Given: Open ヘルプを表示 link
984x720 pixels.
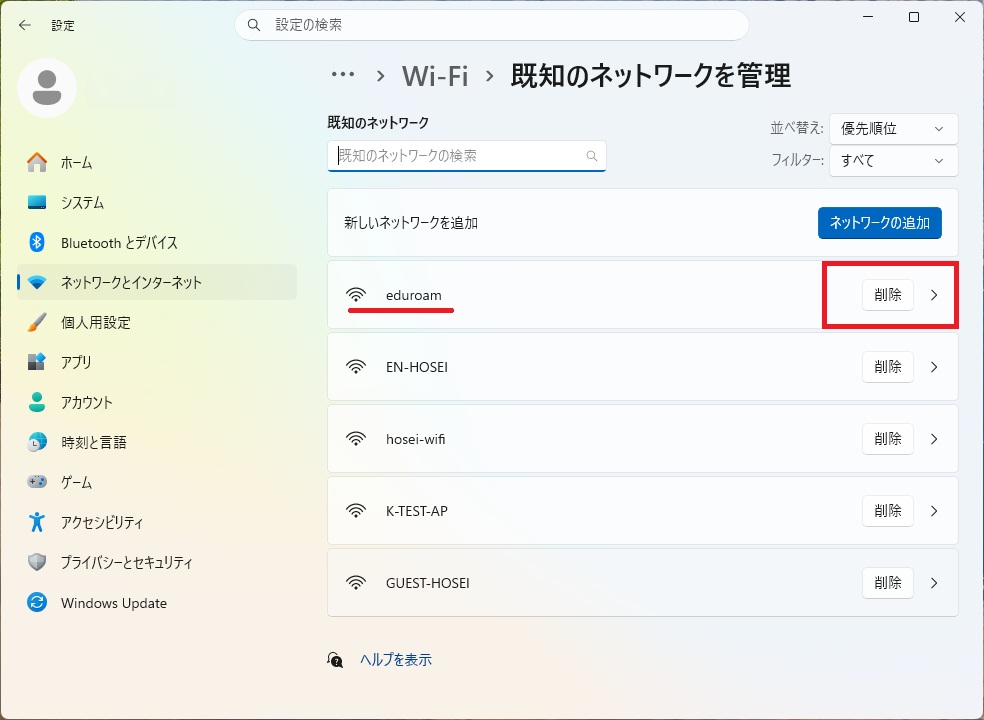Looking at the screenshot, I should point(395,660).
